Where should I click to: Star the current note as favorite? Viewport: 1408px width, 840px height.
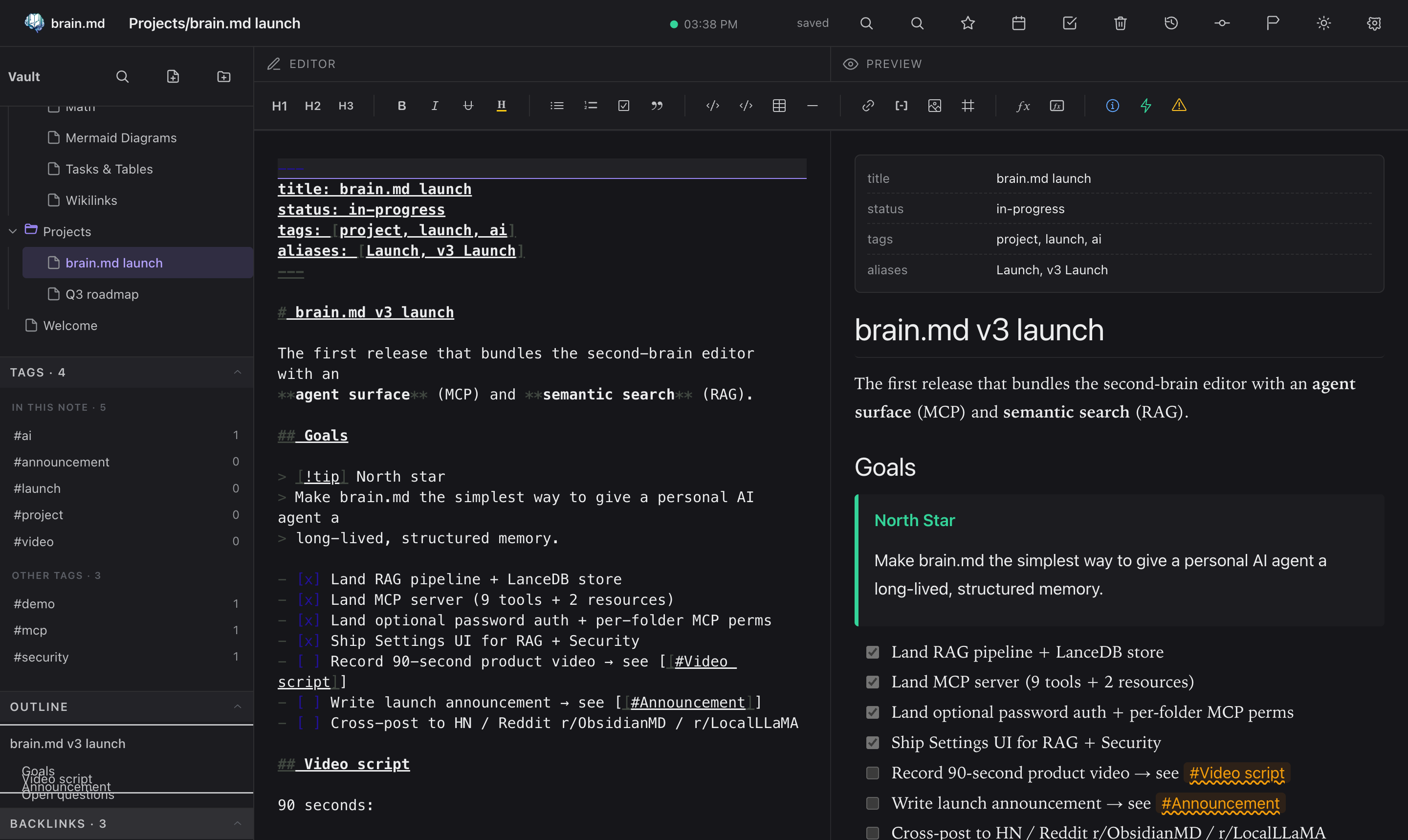coord(968,23)
